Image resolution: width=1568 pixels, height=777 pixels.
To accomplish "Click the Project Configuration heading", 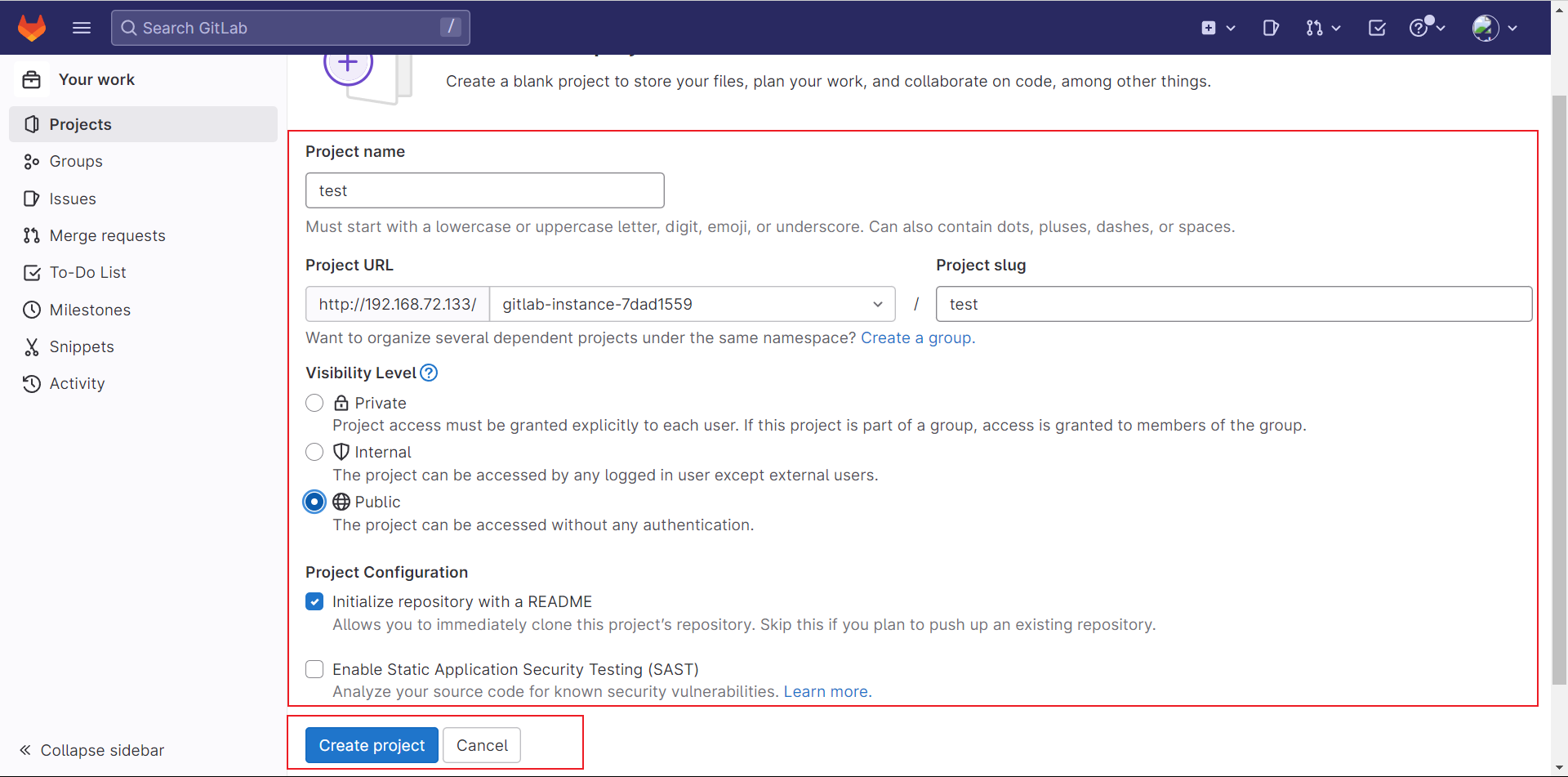I will 387,572.
